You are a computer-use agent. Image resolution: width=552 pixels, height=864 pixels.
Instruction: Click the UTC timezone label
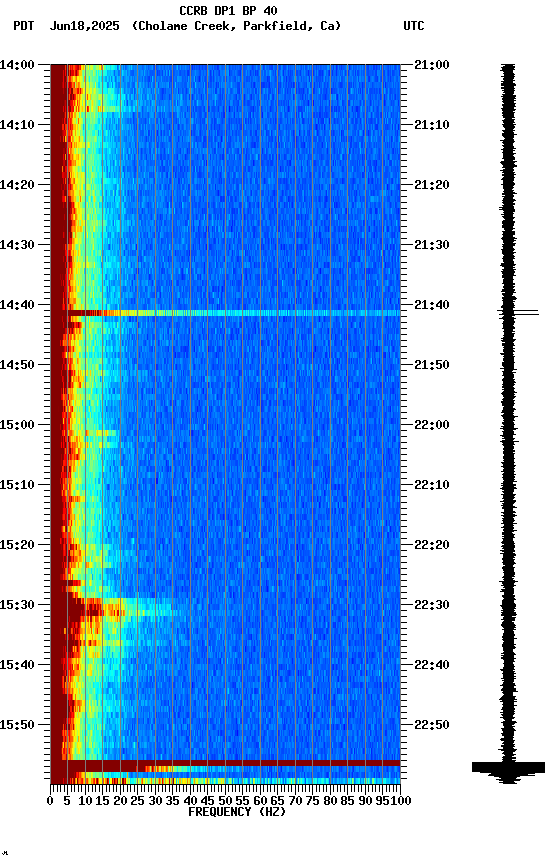[x=414, y=26]
